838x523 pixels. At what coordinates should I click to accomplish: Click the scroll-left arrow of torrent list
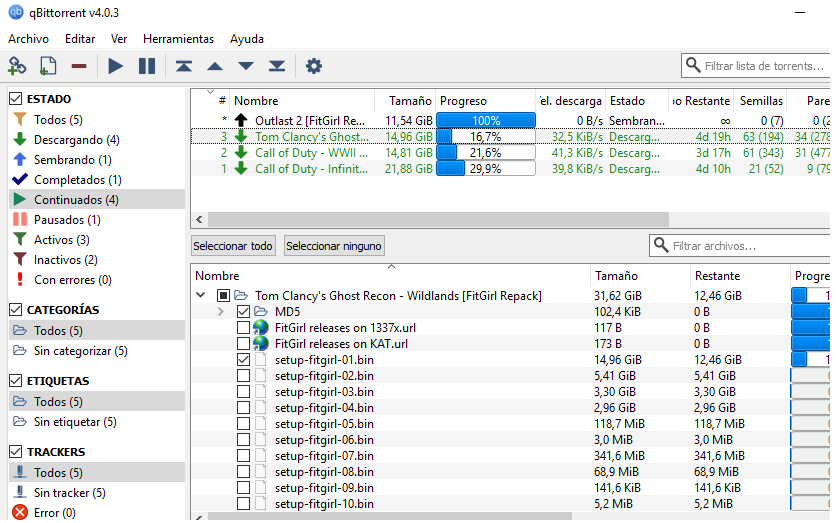199,220
